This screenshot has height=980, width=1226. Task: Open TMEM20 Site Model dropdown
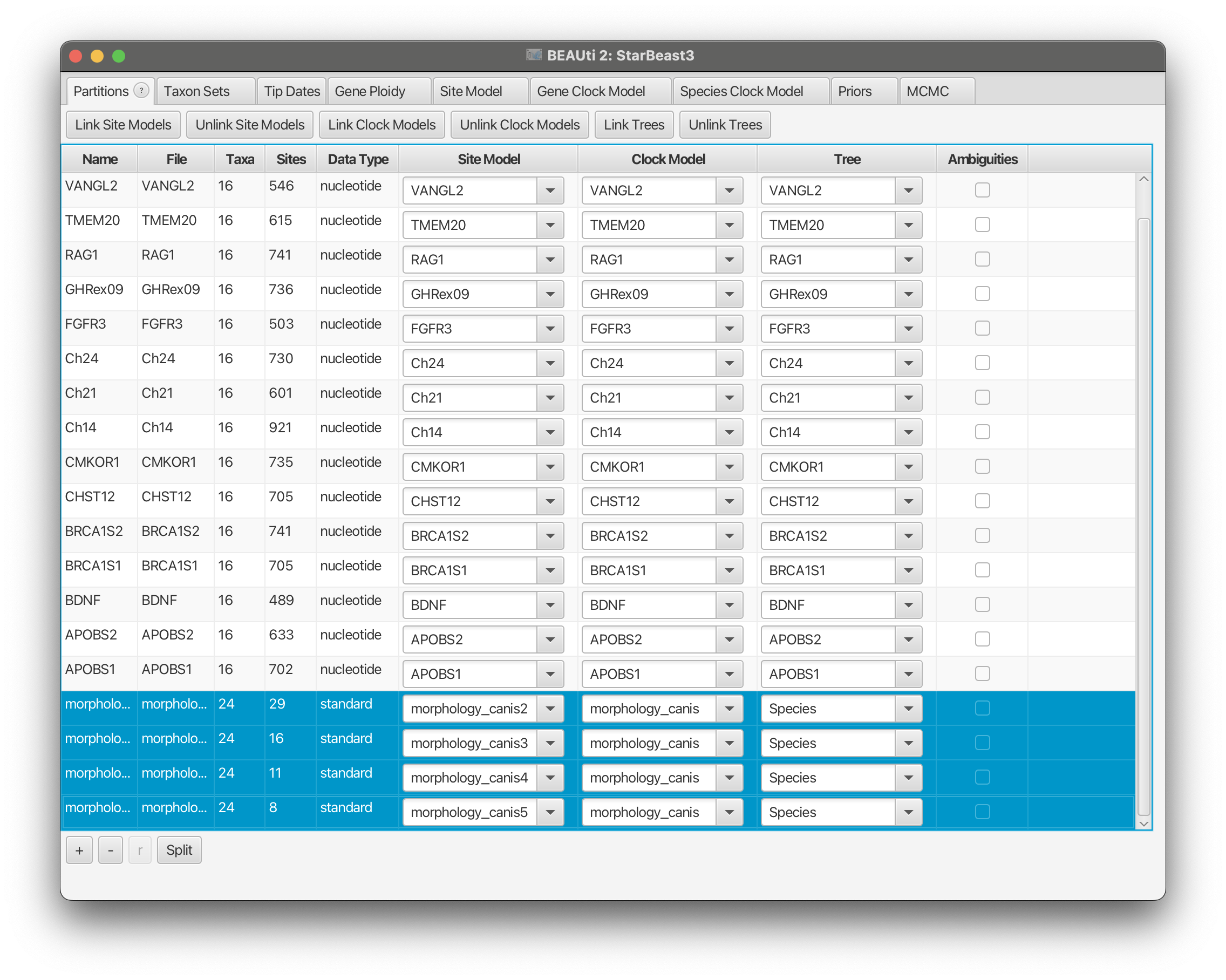(550, 225)
